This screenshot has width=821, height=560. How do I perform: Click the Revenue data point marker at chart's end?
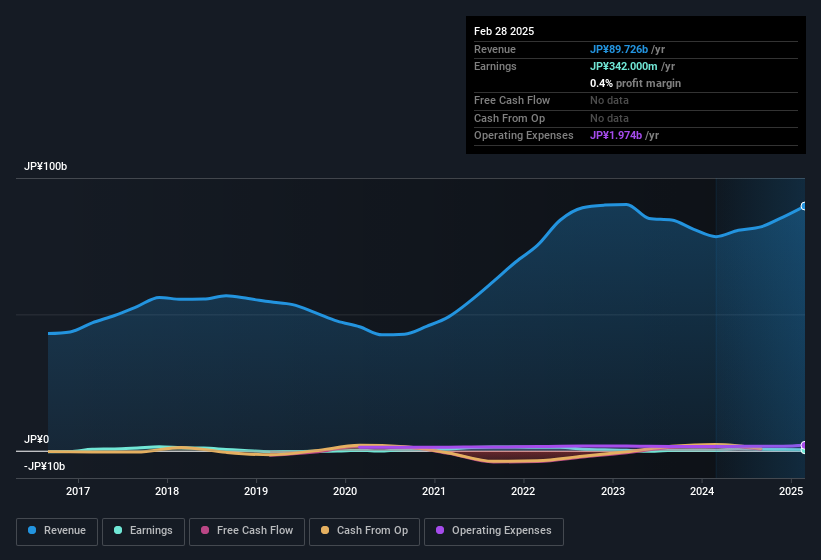[804, 206]
